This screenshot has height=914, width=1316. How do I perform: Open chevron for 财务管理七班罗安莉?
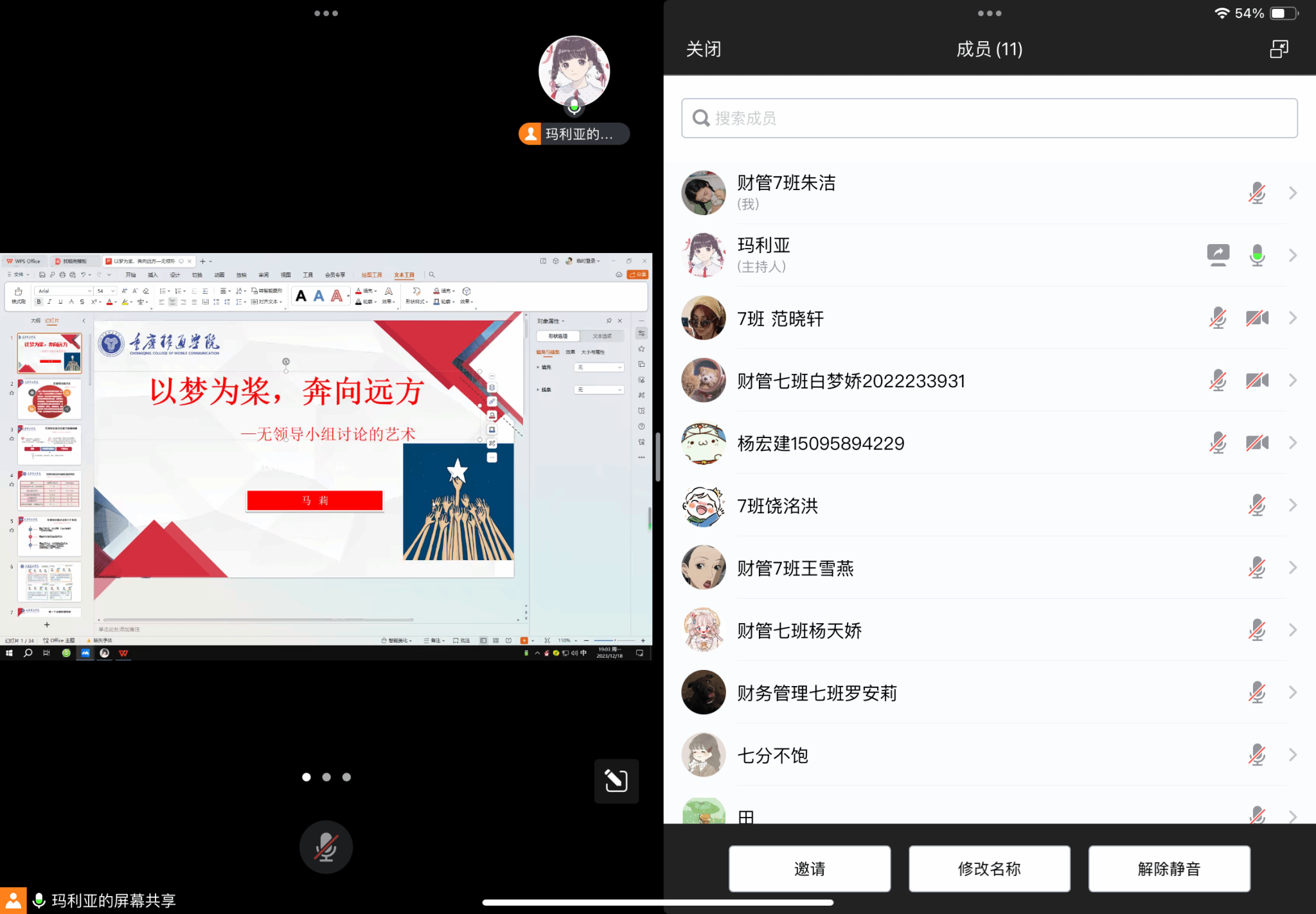(1293, 692)
